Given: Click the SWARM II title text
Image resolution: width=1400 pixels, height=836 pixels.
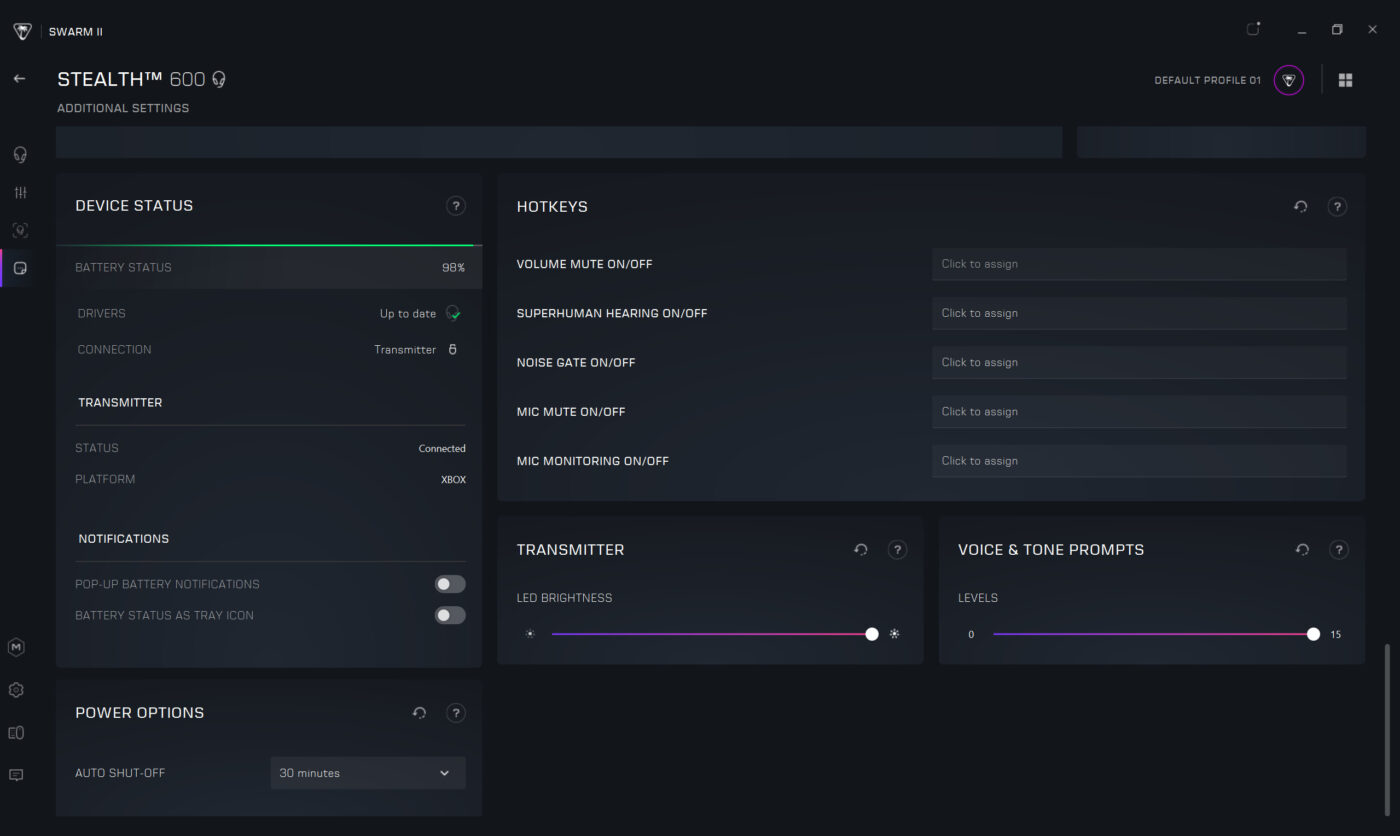Looking at the screenshot, I should pos(76,32).
